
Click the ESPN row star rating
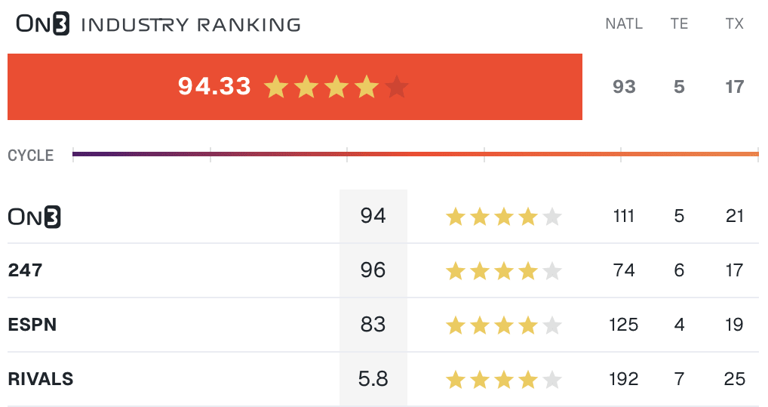504,325
